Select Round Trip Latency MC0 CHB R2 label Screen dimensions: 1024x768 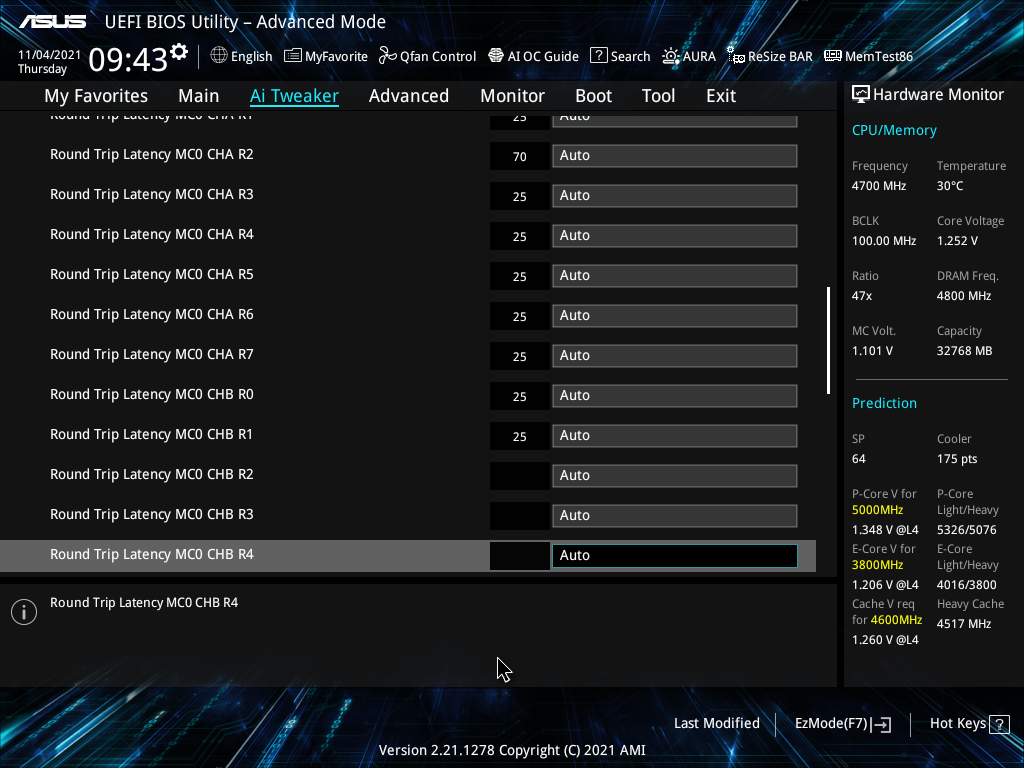point(152,474)
